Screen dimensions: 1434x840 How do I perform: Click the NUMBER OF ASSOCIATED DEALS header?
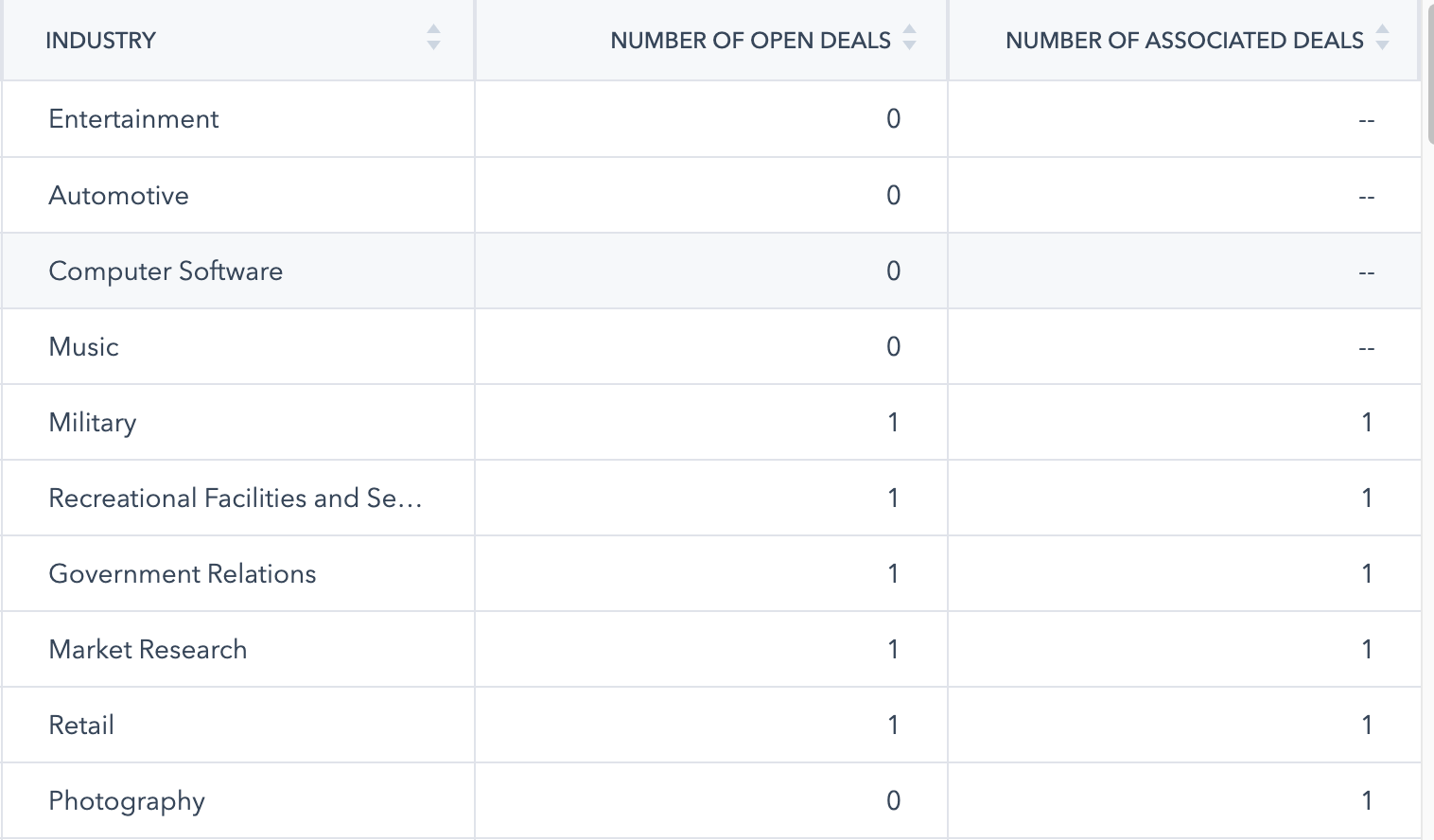coord(1185,40)
